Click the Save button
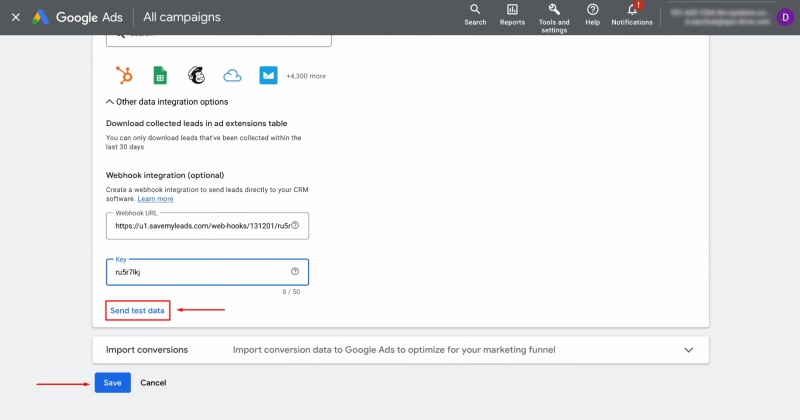Viewport: 800px width, 420px height. (112, 383)
